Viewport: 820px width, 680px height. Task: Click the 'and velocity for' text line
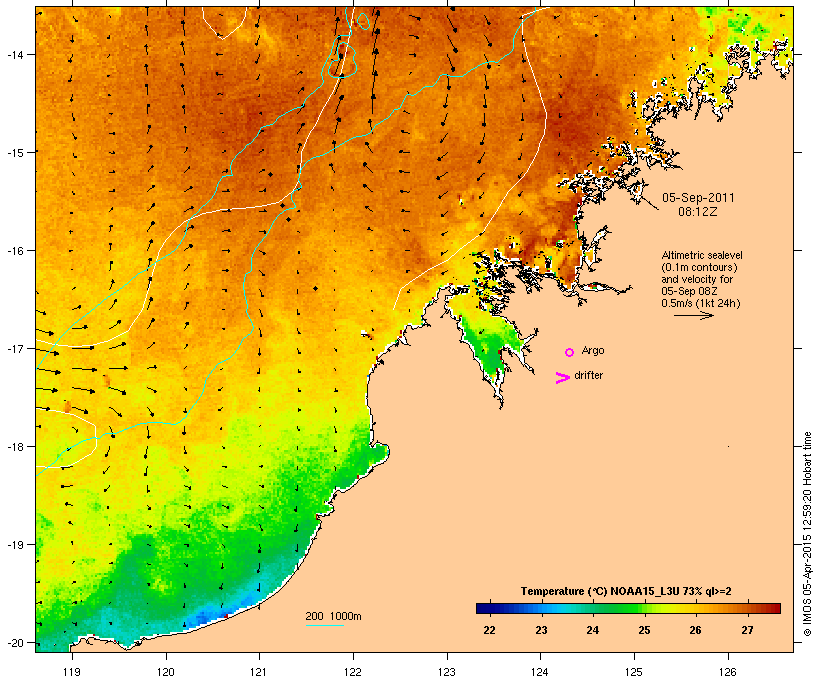[697, 279]
